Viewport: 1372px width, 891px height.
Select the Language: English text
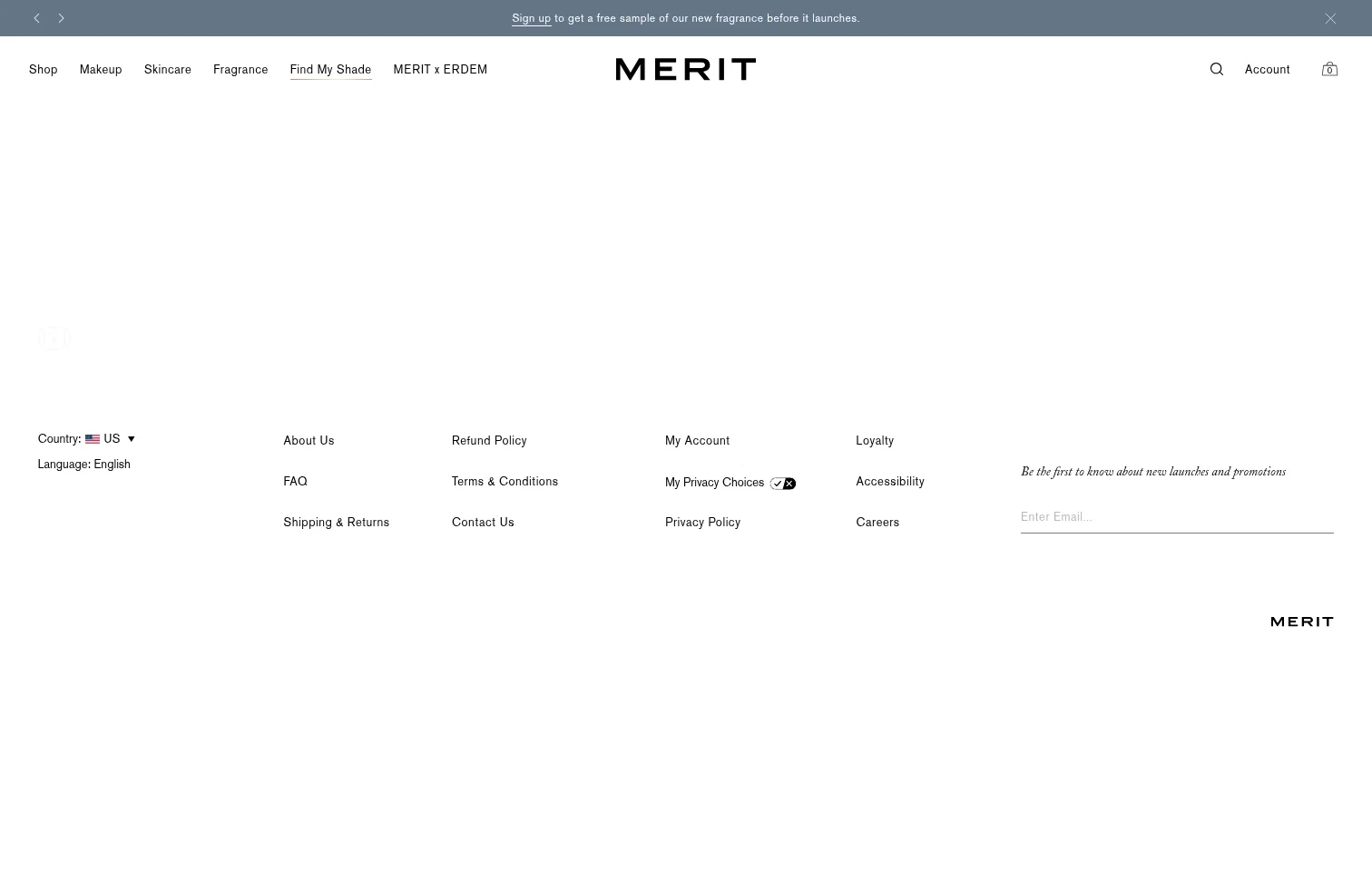83,465
